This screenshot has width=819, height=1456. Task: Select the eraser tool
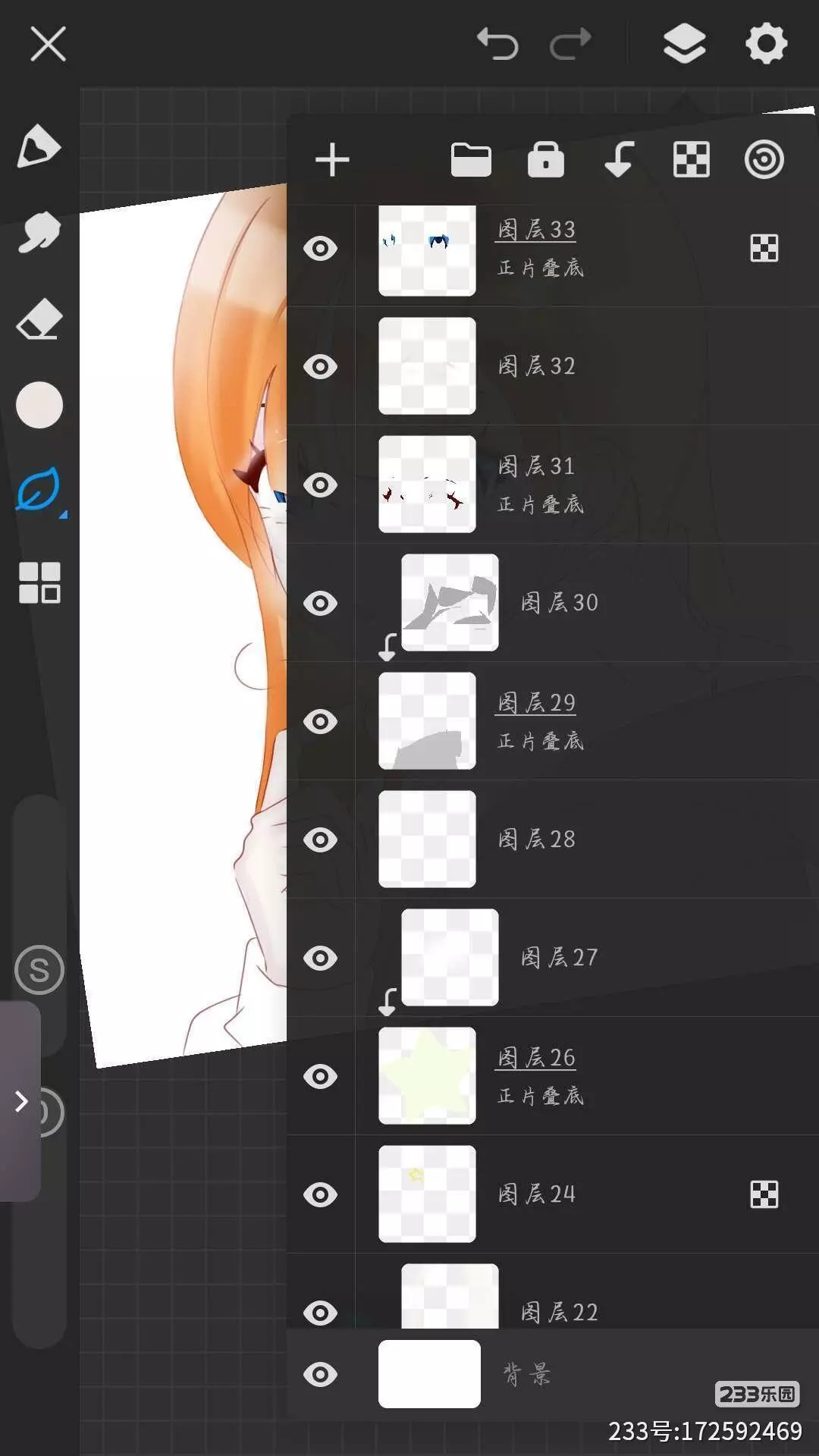39,318
